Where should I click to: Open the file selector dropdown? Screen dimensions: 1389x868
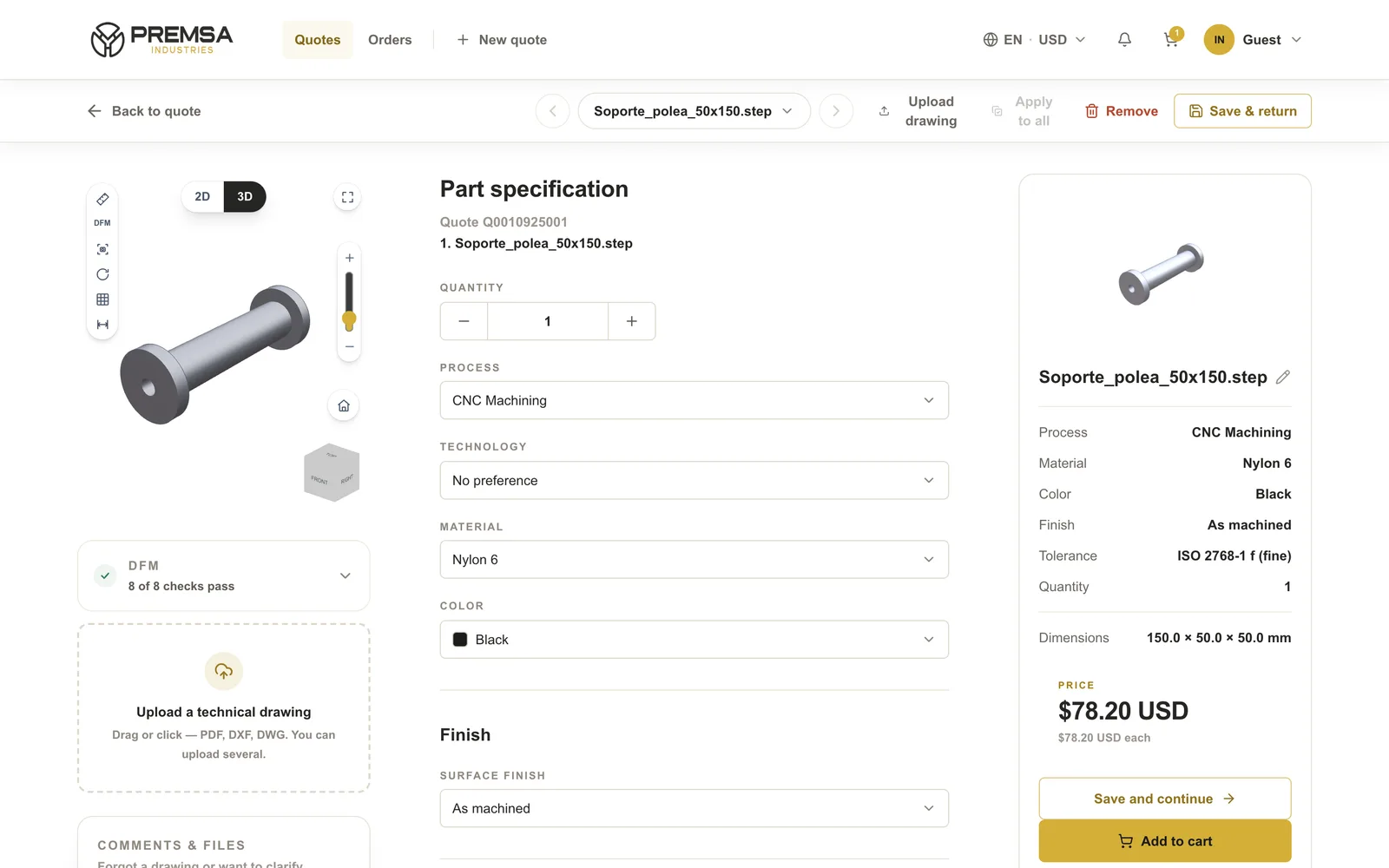pyautogui.click(x=694, y=111)
